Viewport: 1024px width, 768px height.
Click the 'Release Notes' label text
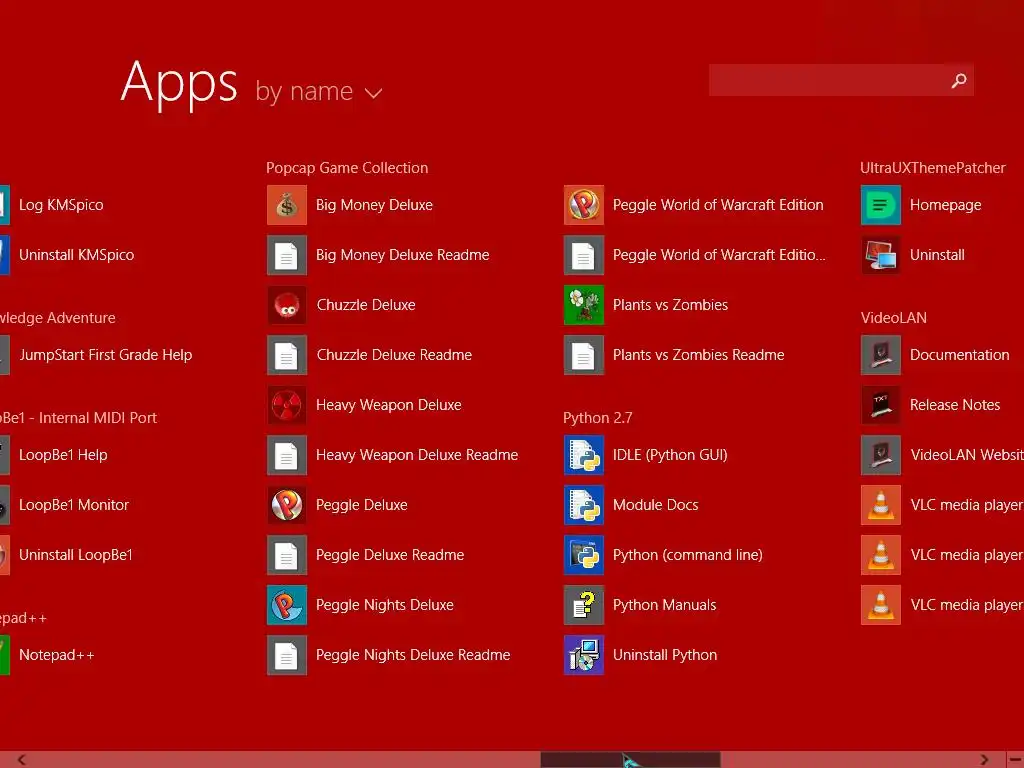point(955,405)
